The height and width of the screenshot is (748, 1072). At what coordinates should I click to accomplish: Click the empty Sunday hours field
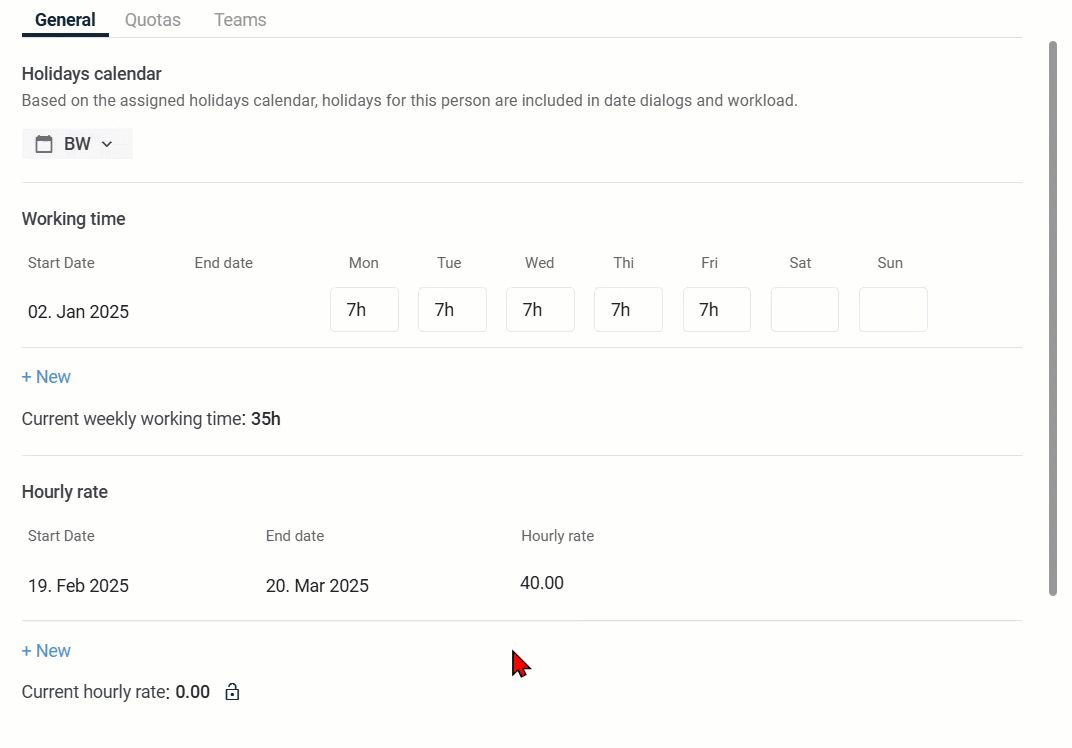click(892, 310)
